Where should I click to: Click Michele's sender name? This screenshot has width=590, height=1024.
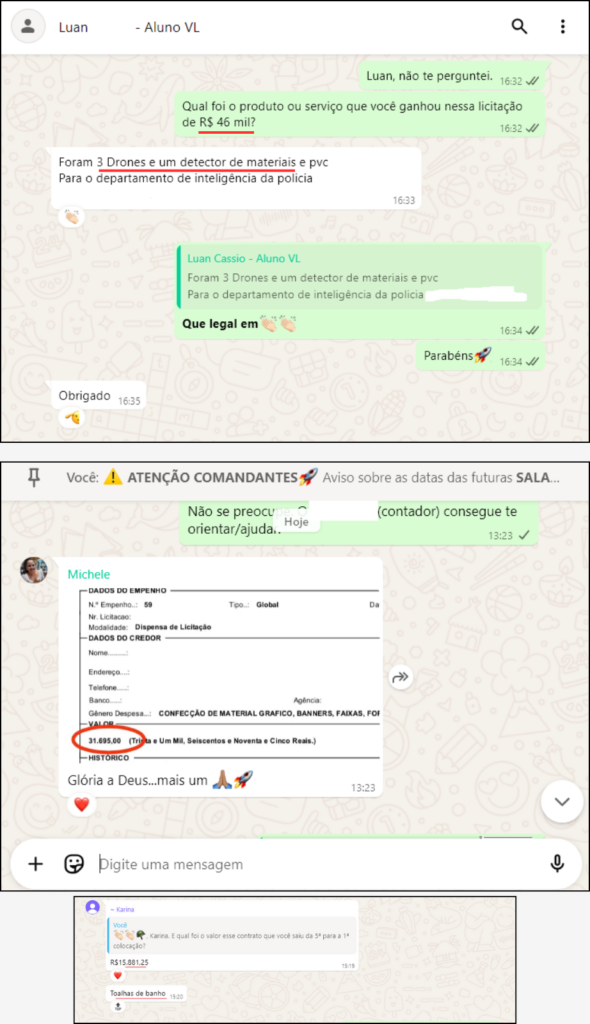coord(89,574)
